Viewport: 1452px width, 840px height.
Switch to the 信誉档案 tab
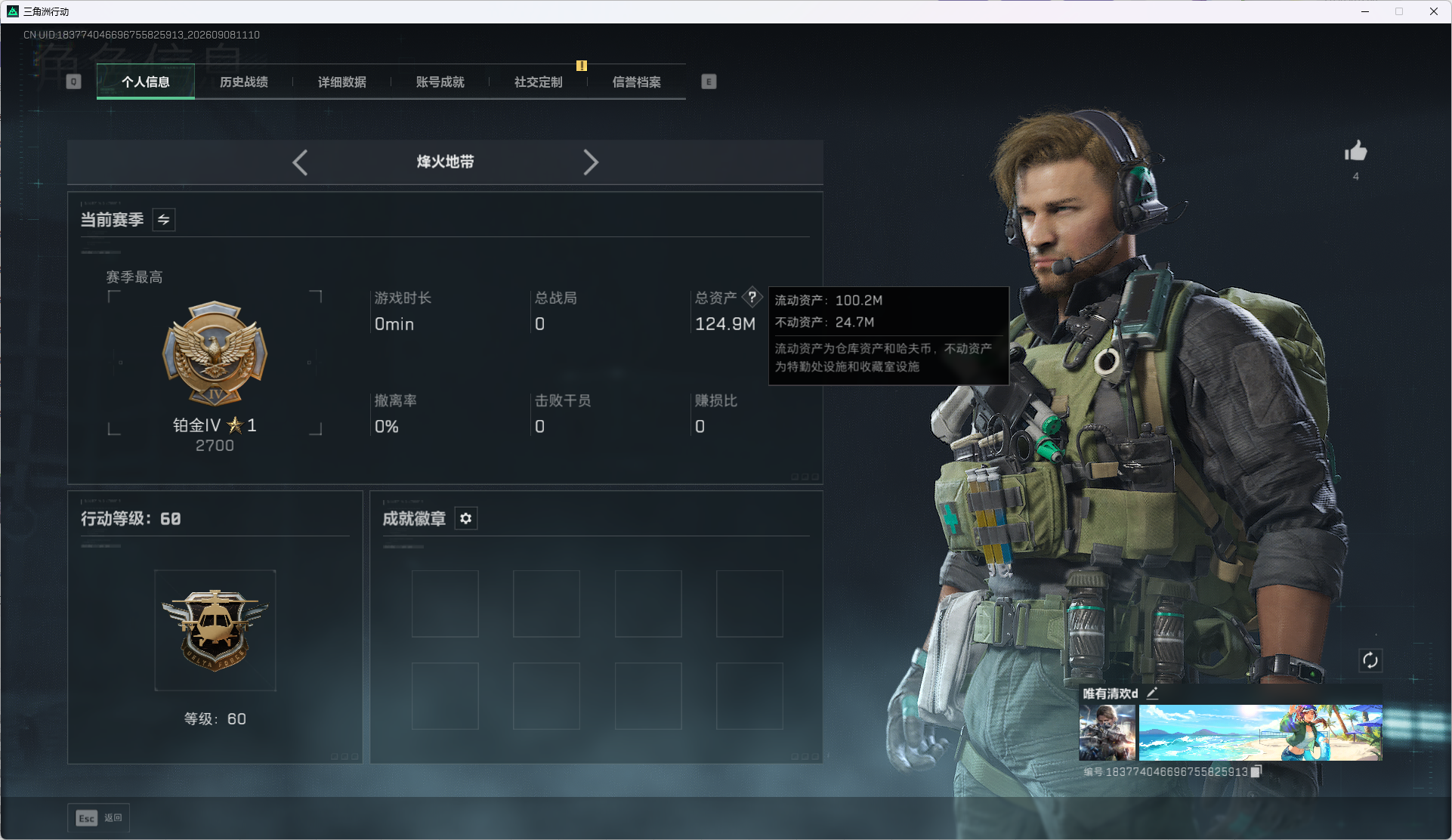point(637,82)
